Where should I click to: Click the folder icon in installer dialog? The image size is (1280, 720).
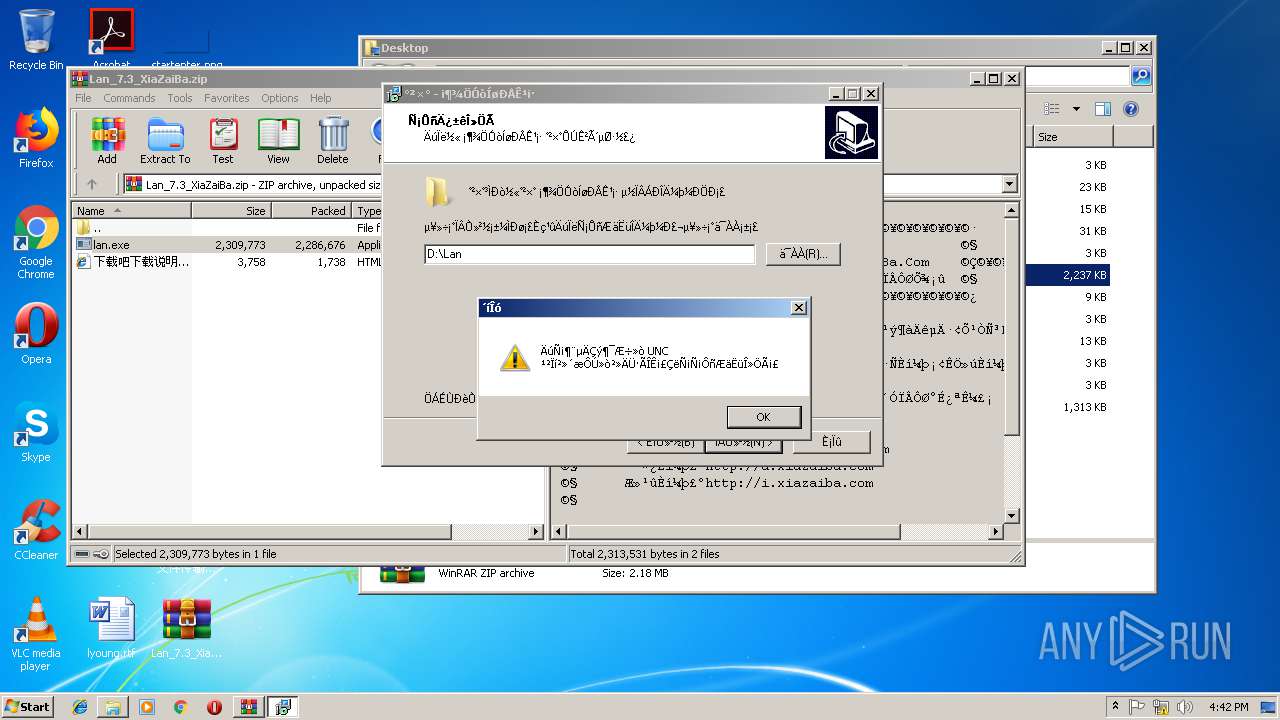[437, 192]
